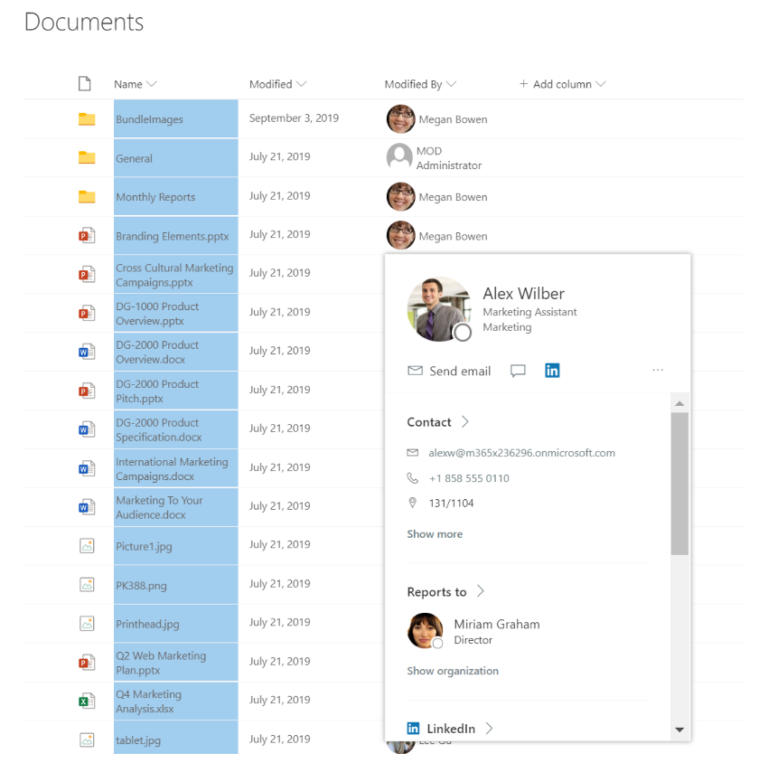Click the profile card scrollbar down arrow
This screenshot has height=763, width=768.
(x=680, y=730)
